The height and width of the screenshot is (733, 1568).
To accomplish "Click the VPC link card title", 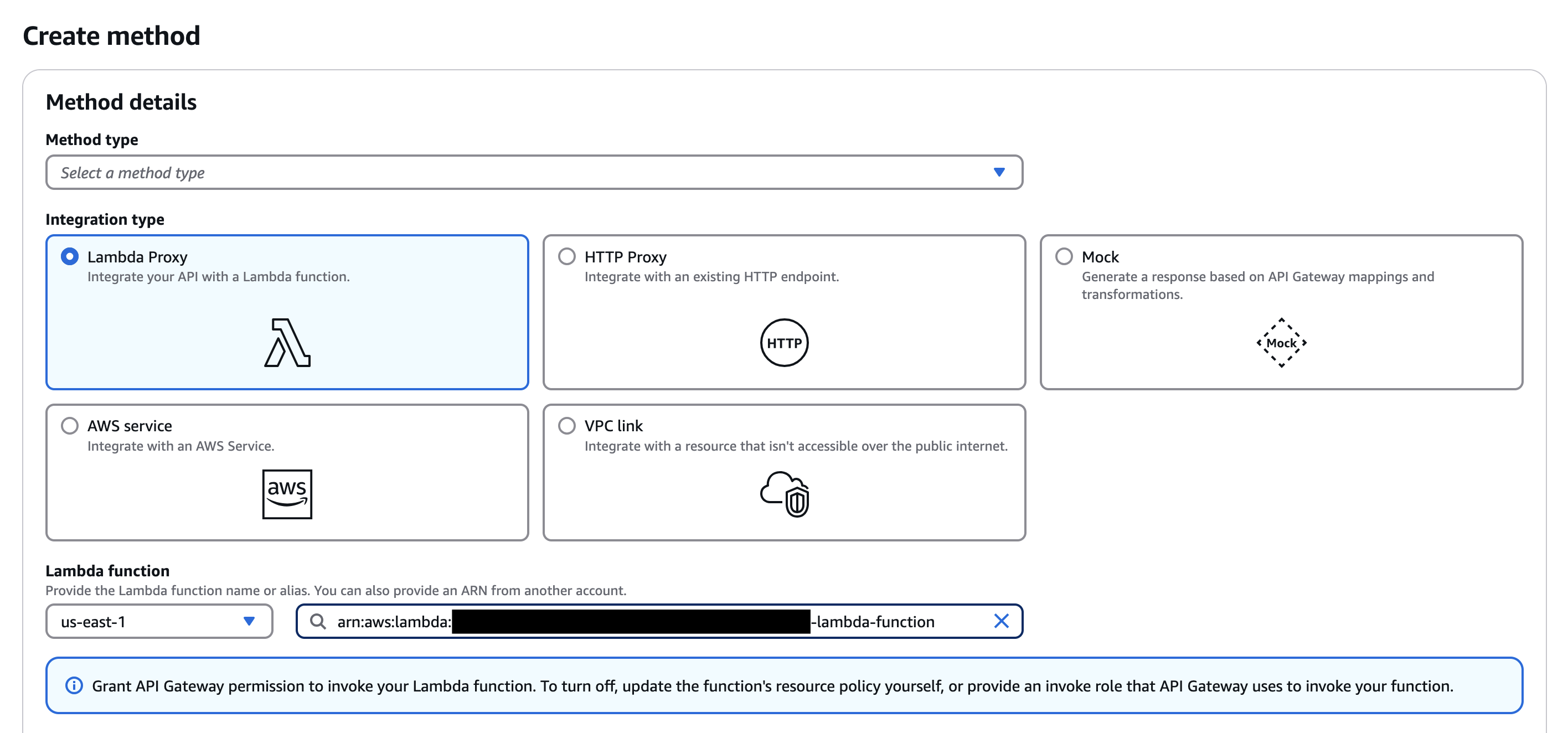I will click(613, 426).
